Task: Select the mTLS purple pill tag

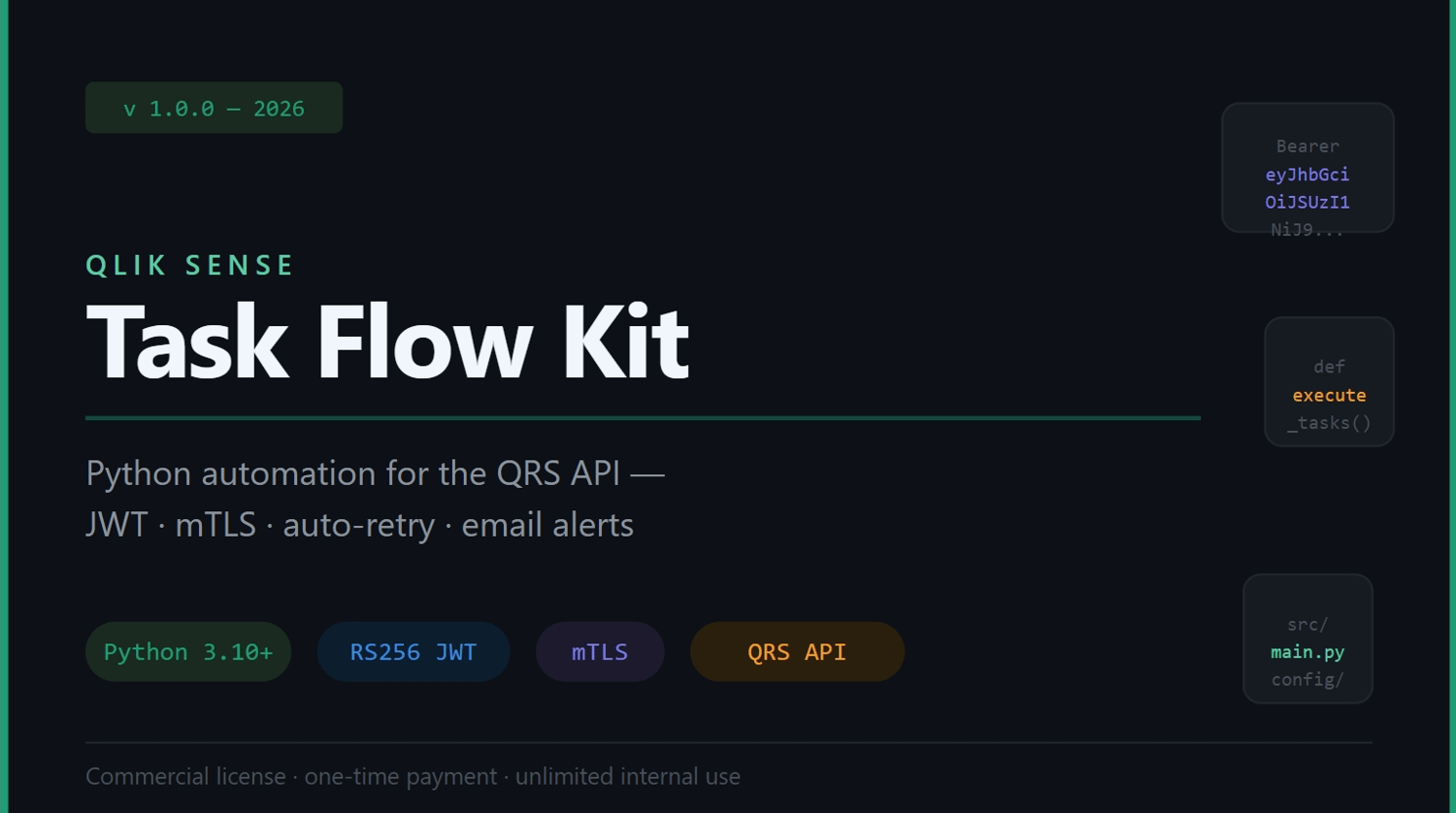Action: point(600,652)
